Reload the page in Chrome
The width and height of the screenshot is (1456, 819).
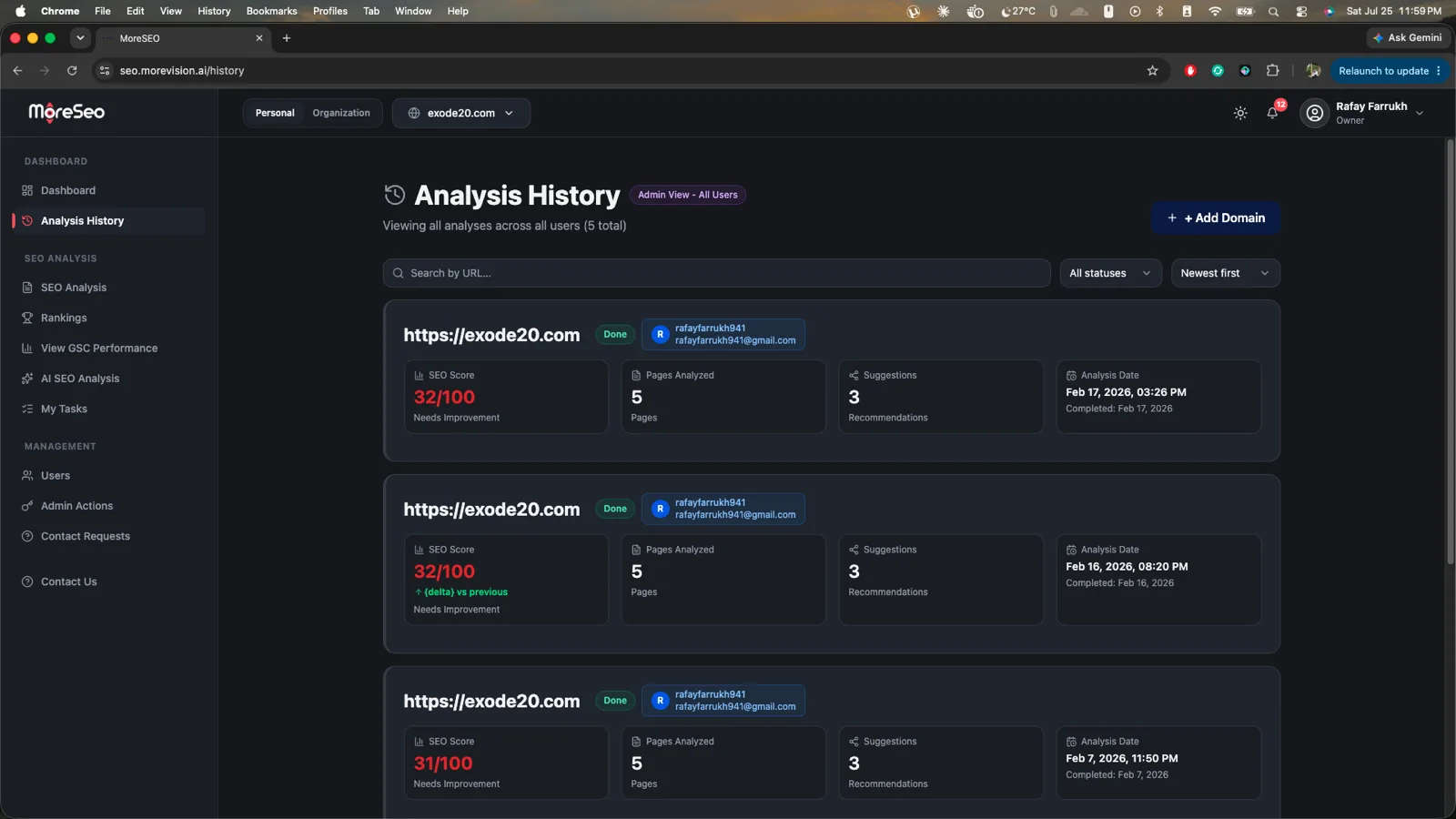pyautogui.click(x=72, y=70)
